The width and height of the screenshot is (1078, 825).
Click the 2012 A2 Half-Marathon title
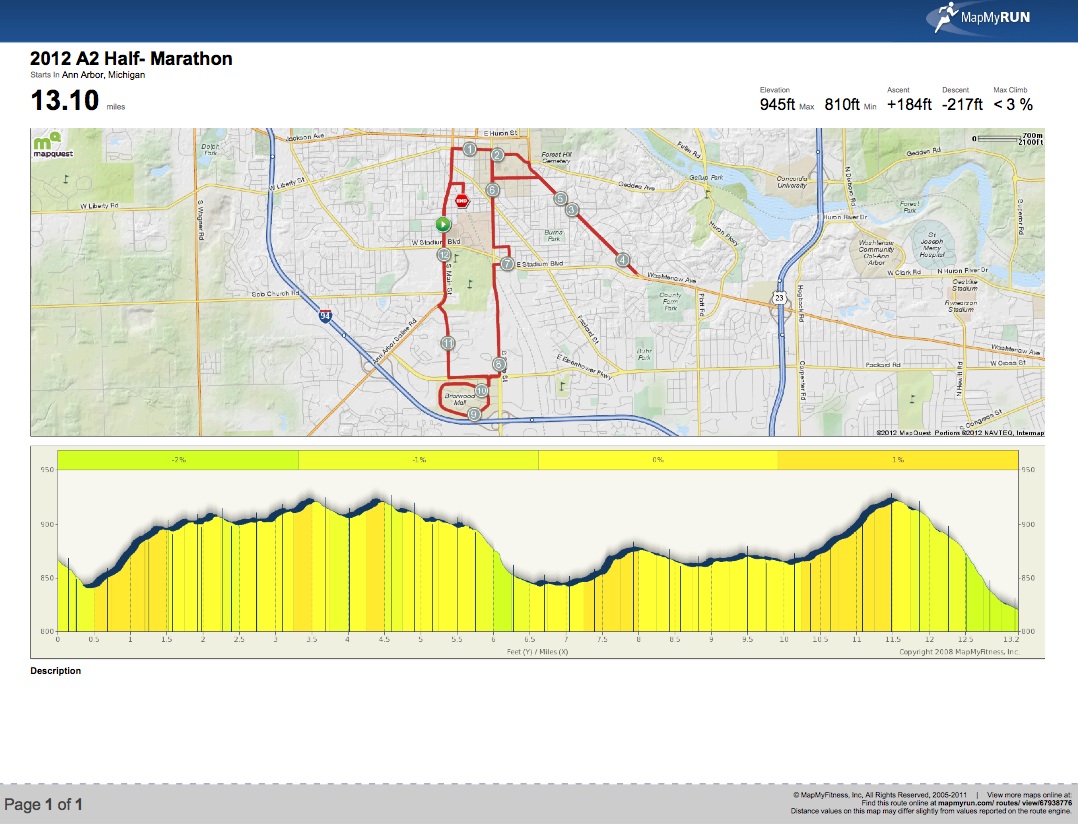[130, 59]
